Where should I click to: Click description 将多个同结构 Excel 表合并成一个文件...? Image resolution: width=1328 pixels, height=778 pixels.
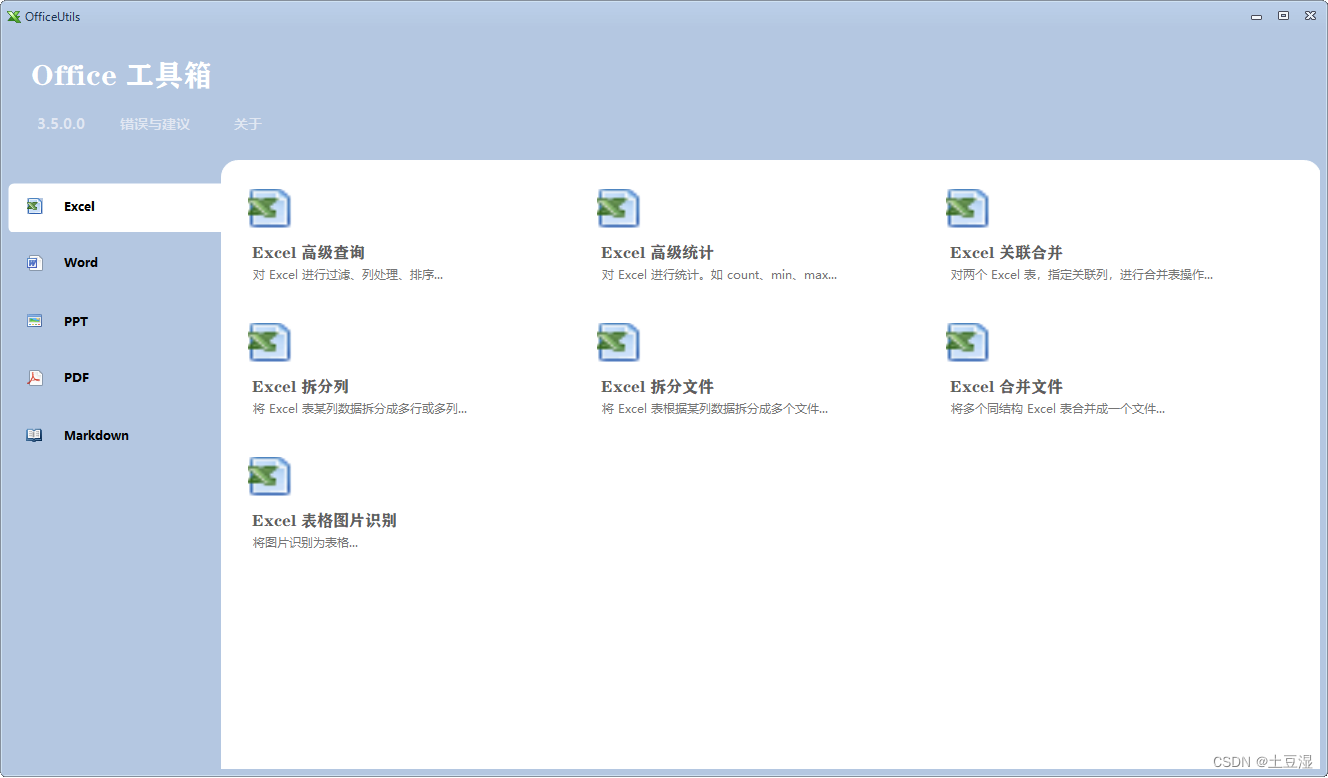pyautogui.click(x=1058, y=409)
